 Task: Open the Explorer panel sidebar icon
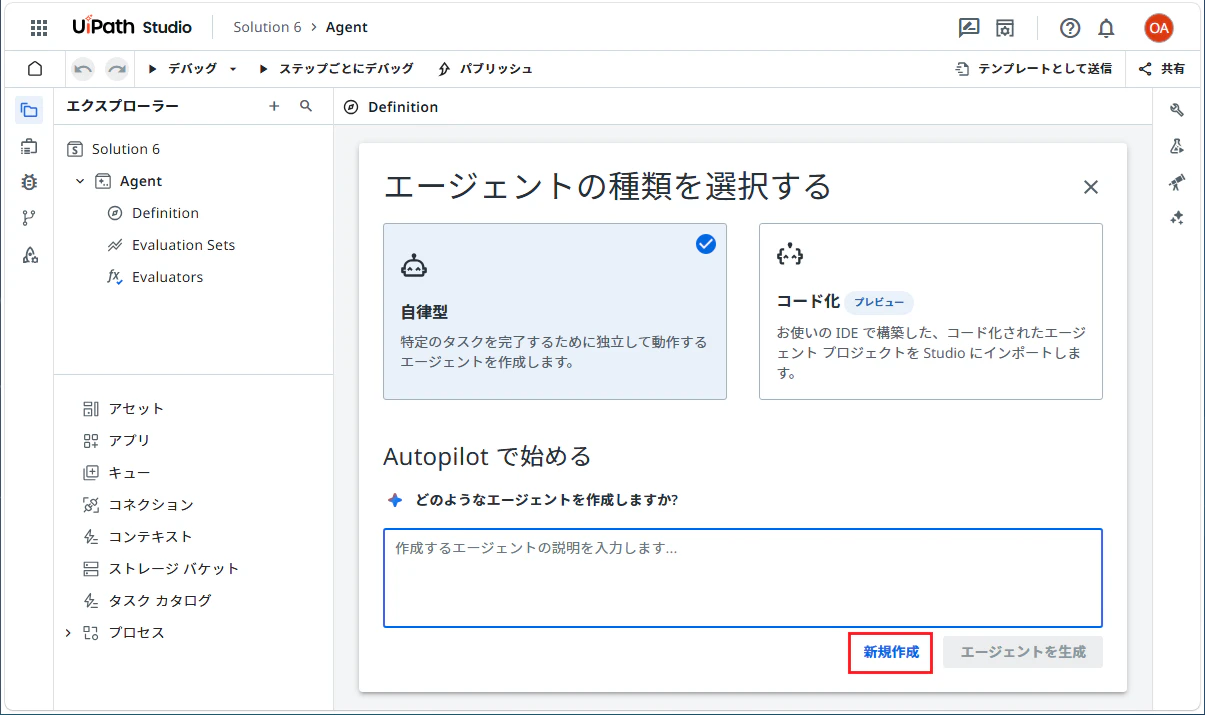point(29,111)
